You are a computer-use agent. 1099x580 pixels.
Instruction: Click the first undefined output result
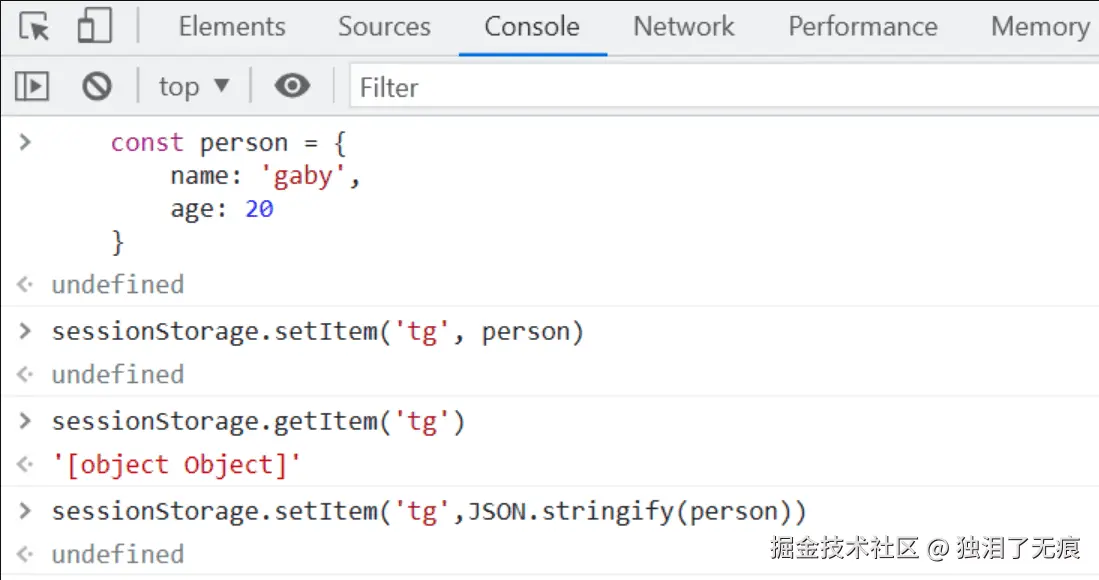[118, 285]
